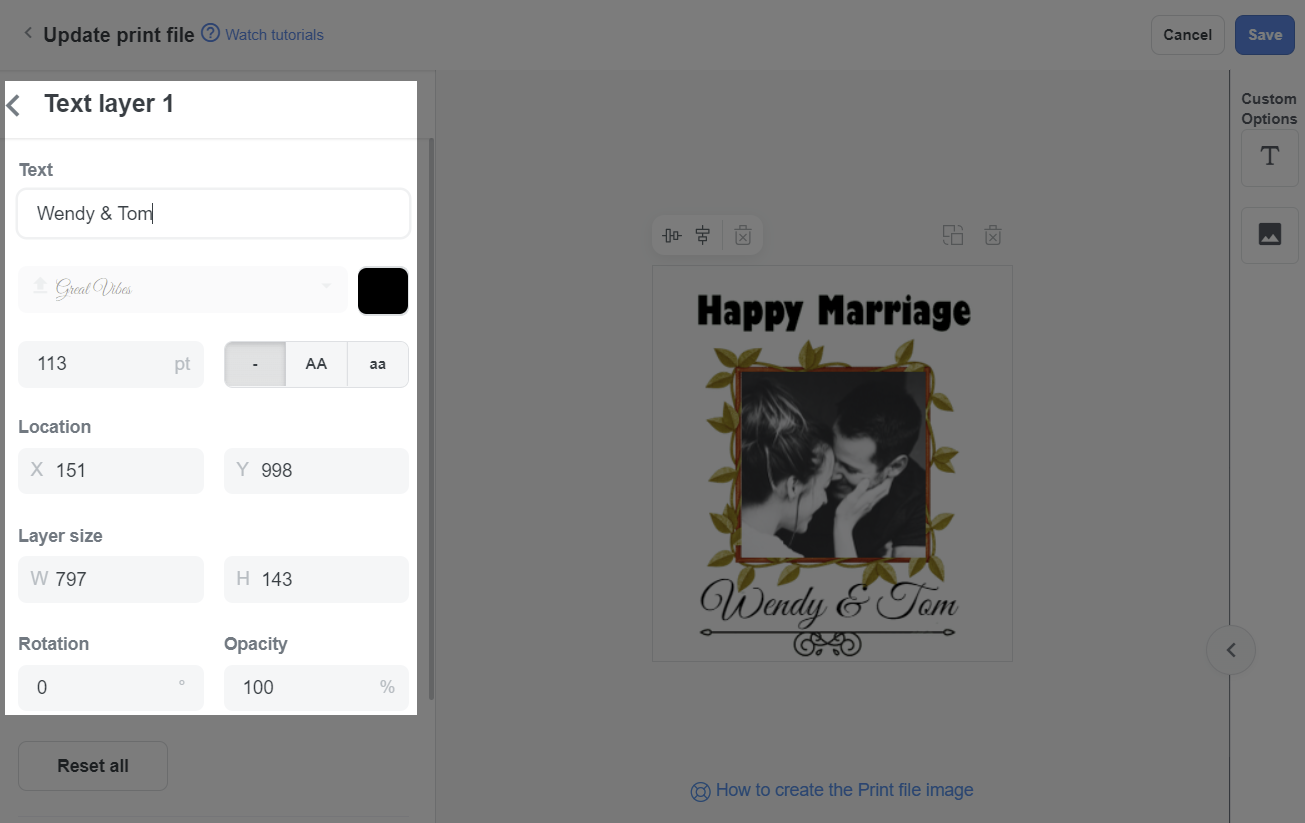Select the couple photo on canvas
Viewport: 1305px width, 823px height.
(x=833, y=464)
